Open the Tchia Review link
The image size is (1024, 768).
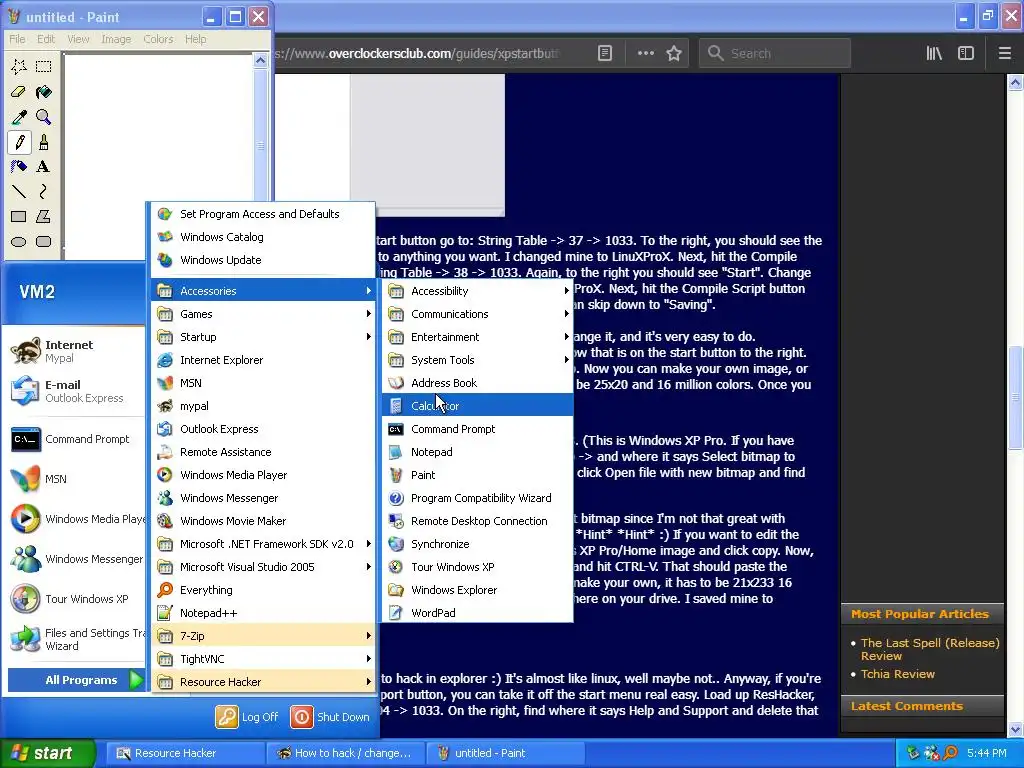pyautogui.click(x=897, y=674)
